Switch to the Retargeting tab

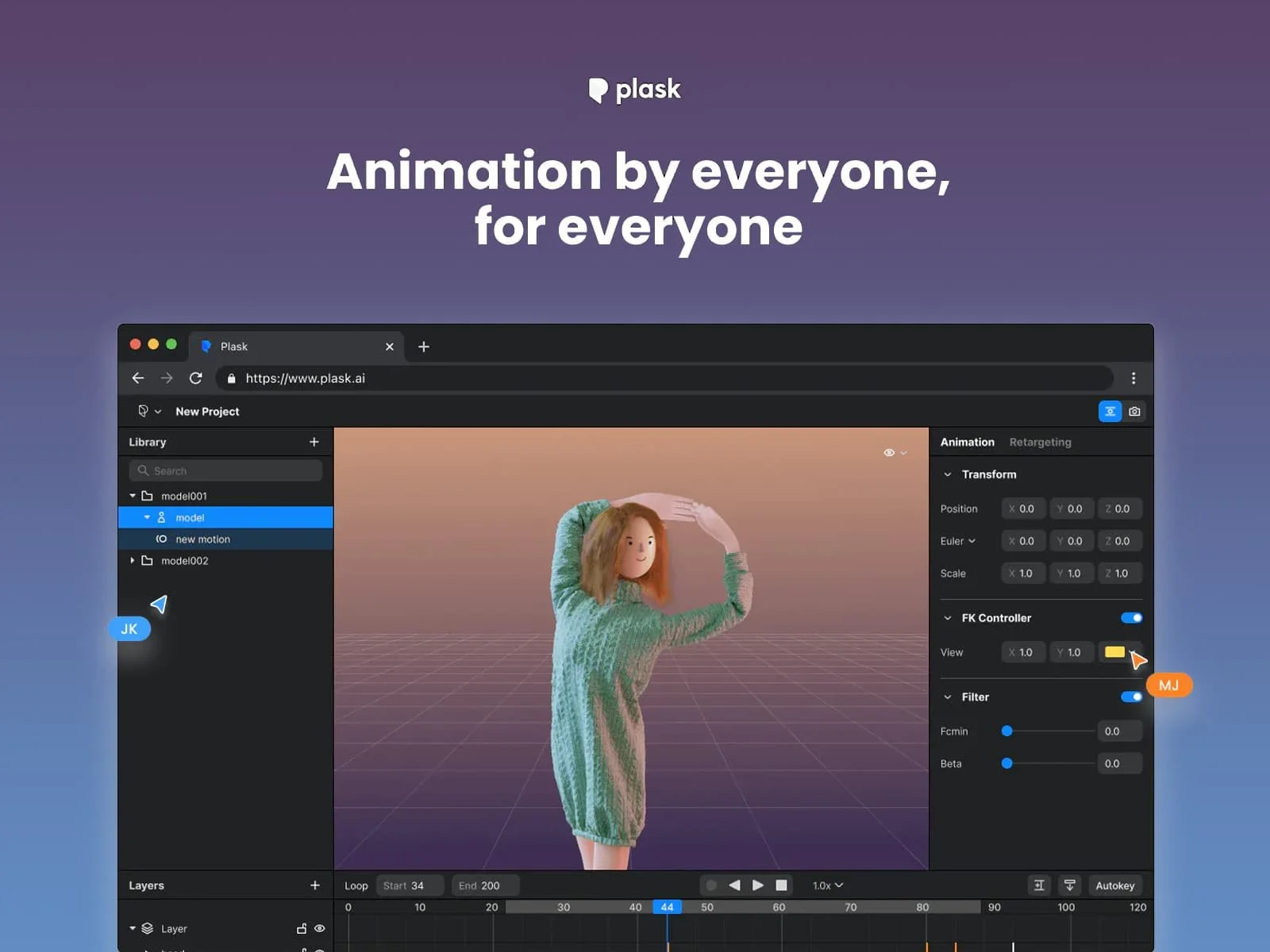tap(1040, 442)
